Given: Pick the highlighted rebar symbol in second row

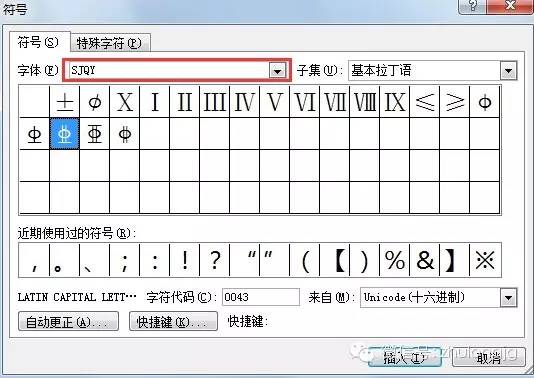Looking at the screenshot, I should pyautogui.click(x=65, y=134).
